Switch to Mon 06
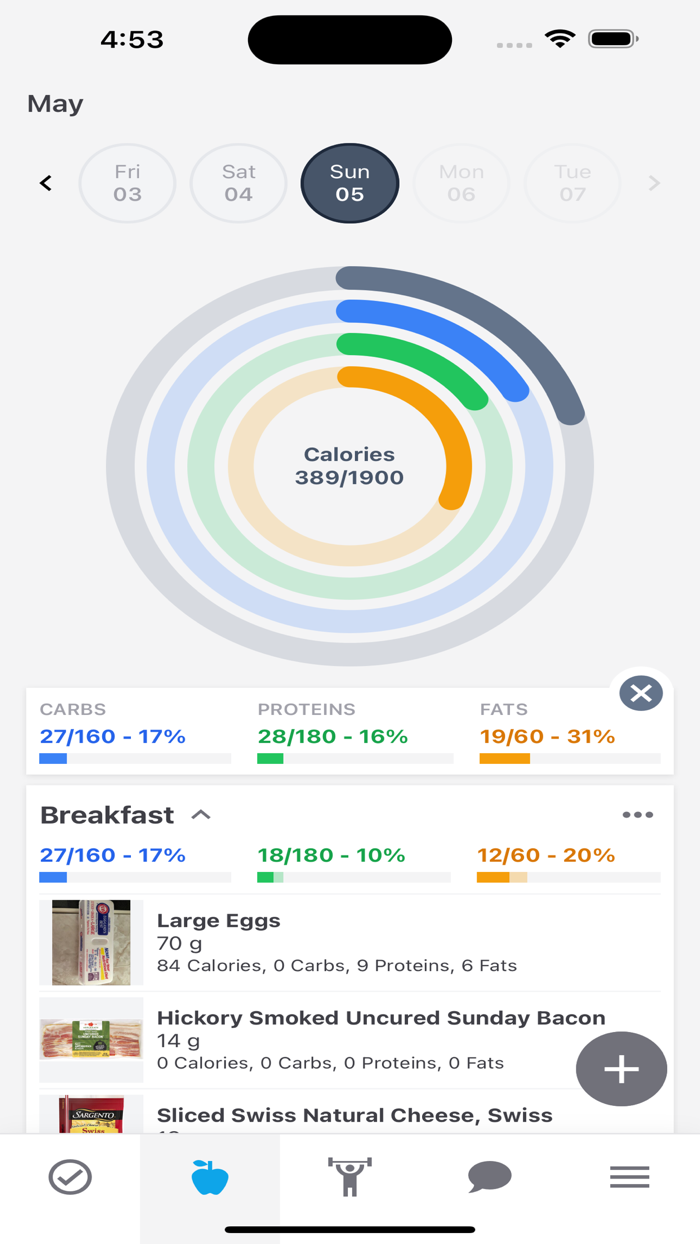The height and width of the screenshot is (1244, 700). (x=461, y=183)
